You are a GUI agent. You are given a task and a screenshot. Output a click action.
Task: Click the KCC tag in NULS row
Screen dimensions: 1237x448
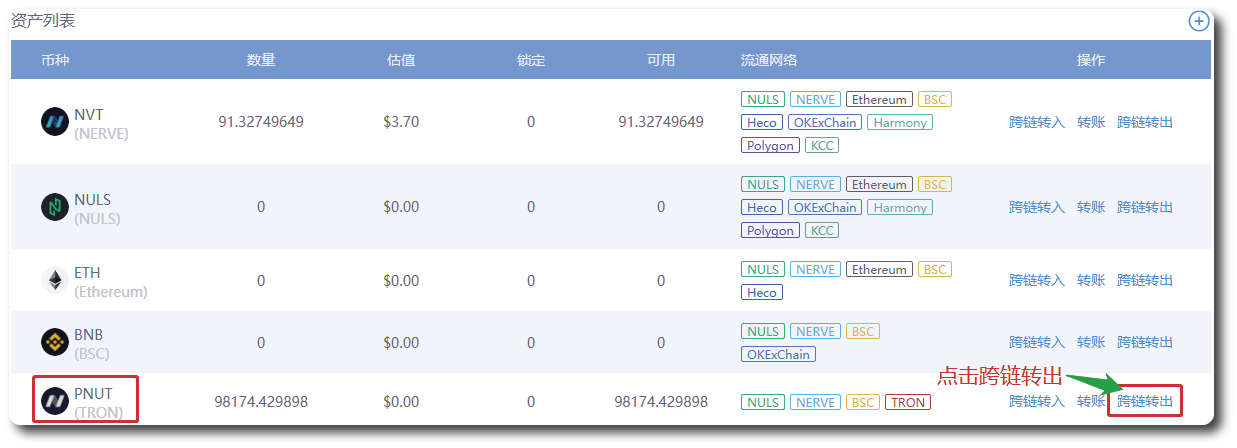click(822, 231)
